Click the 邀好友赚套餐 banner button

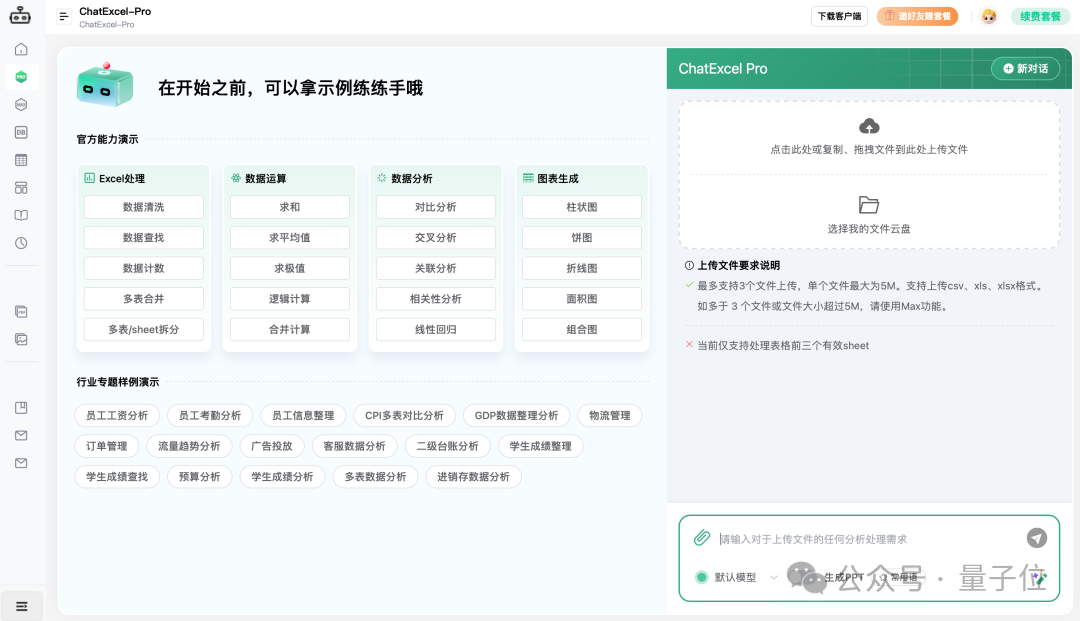917,16
